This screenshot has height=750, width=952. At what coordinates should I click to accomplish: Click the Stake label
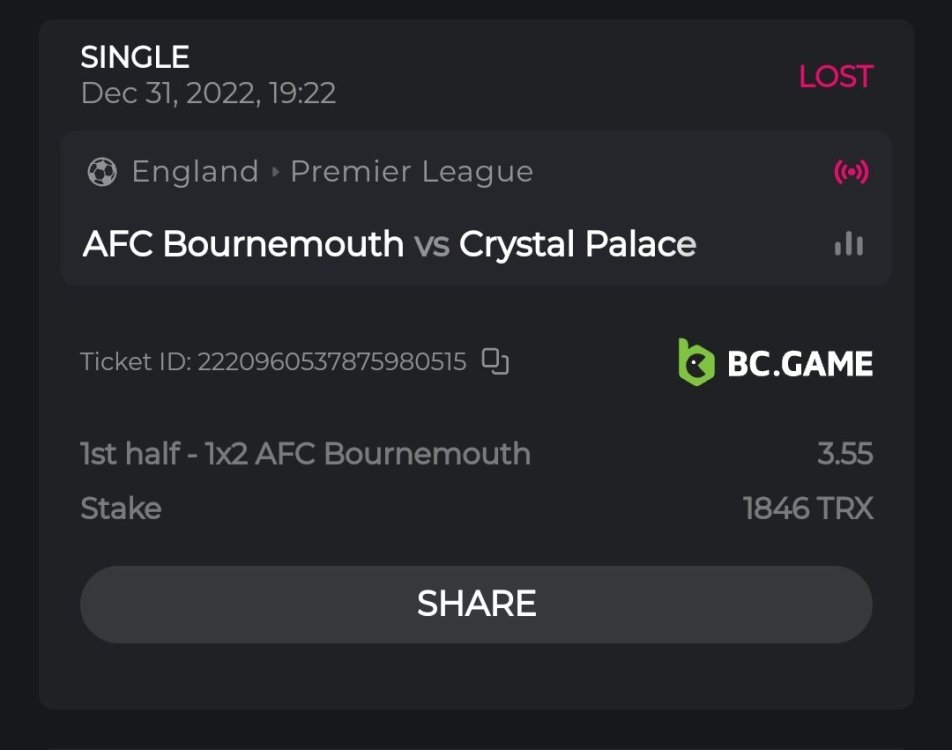click(121, 509)
